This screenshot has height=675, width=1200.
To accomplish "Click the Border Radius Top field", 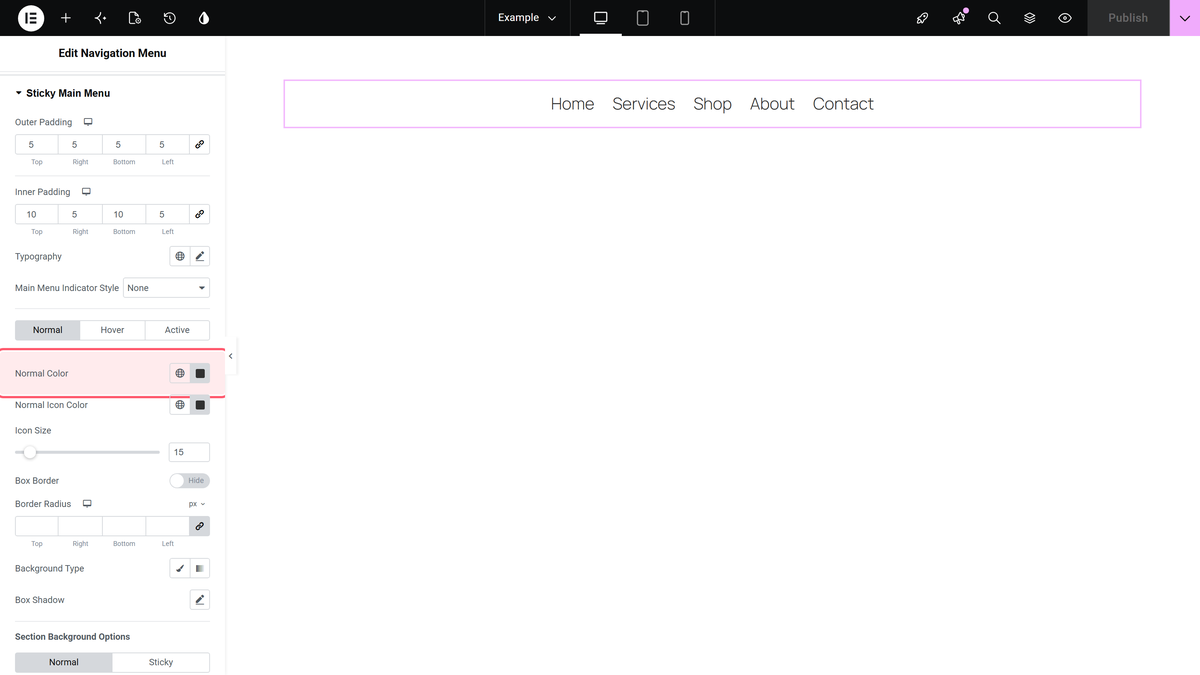I will tap(37, 526).
